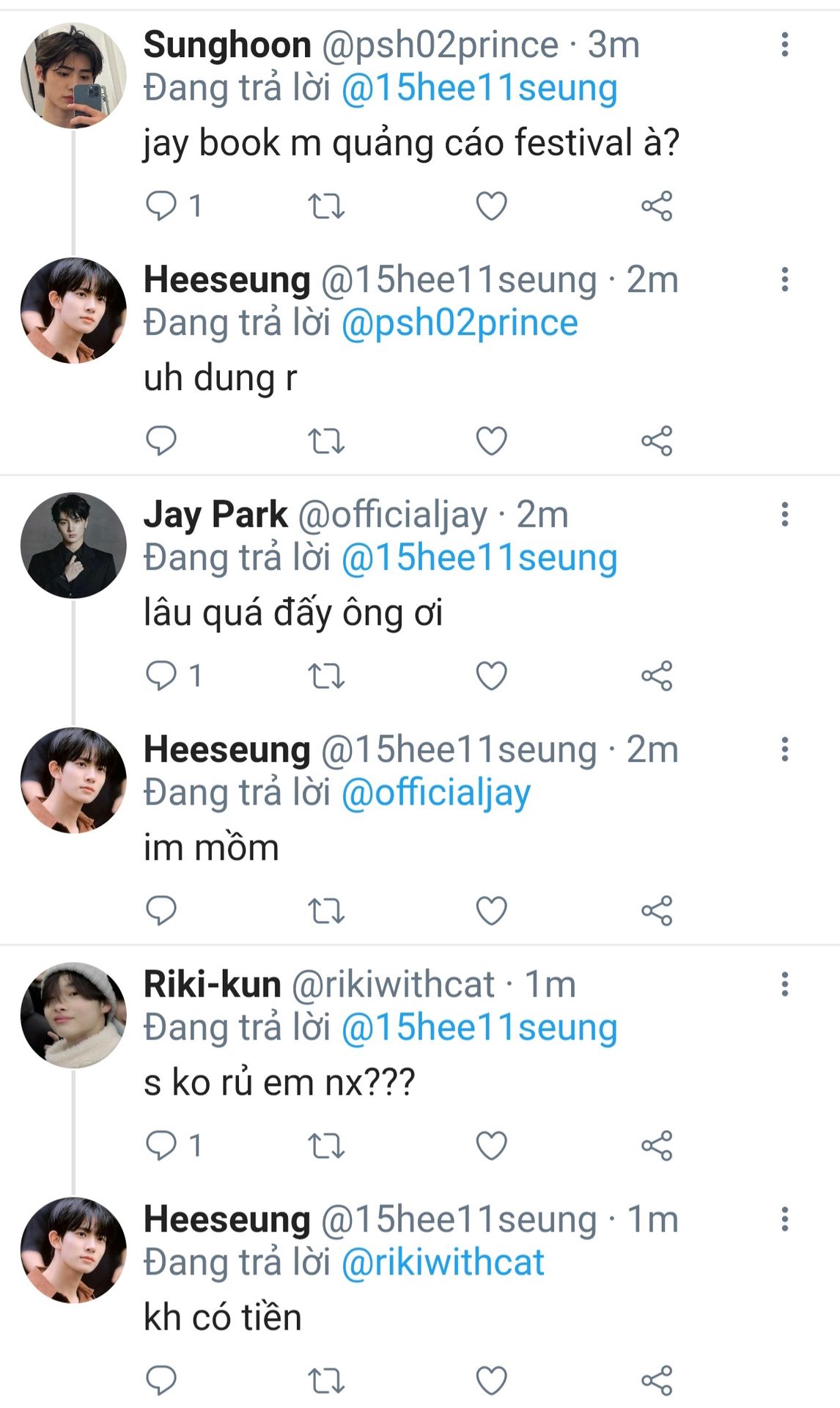The width and height of the screenshot is (840, 1408).
Task: Open more options on Riki-kun's tweet
Action: pos(784,984)
